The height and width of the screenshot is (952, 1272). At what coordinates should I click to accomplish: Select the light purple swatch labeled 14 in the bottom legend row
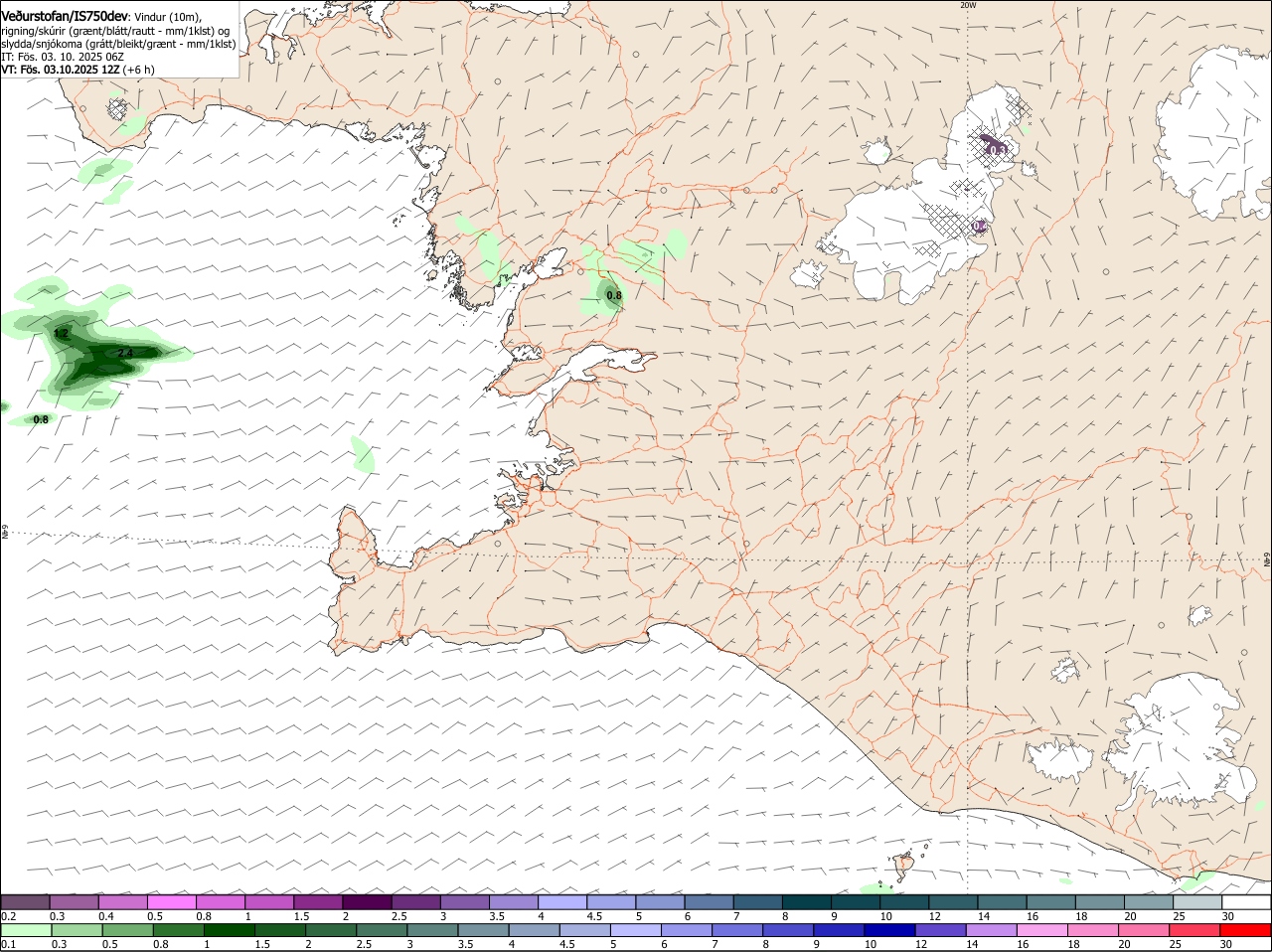pos(992,931)
